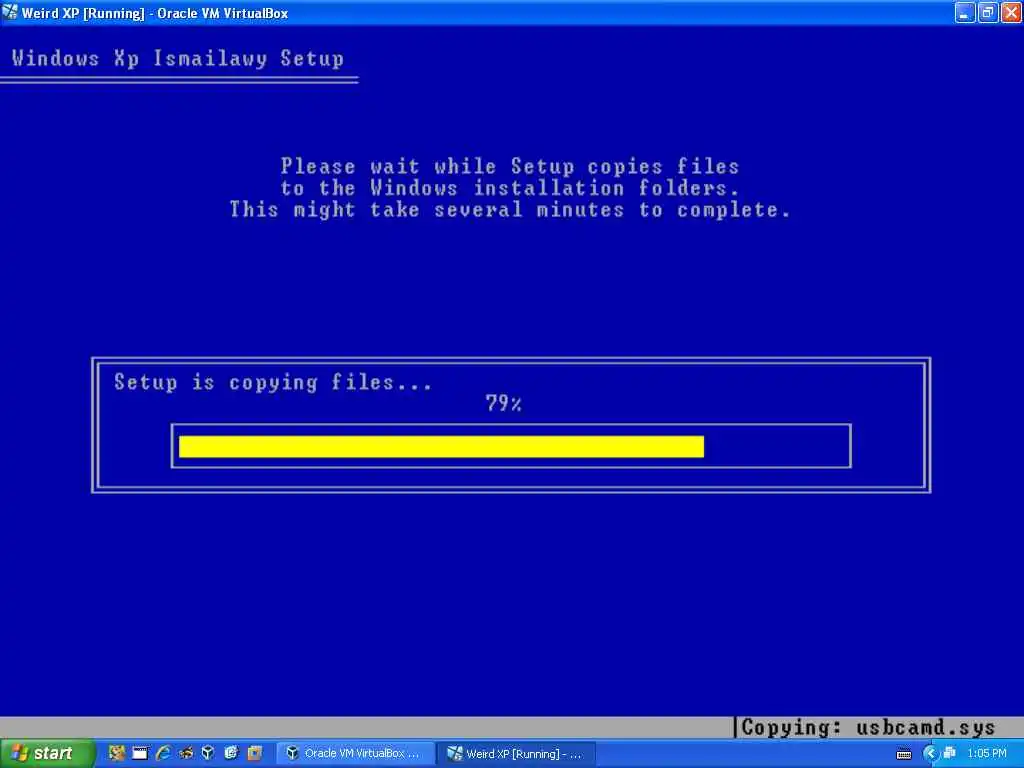Click 'to the Windows installation folders.' line
The image size is (1024, 768).
[x=510, y=188]
